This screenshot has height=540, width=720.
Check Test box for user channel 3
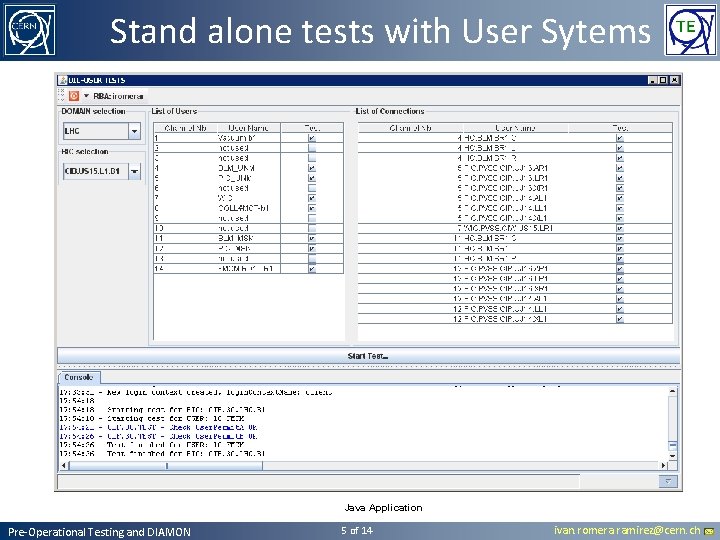(312, 158)
